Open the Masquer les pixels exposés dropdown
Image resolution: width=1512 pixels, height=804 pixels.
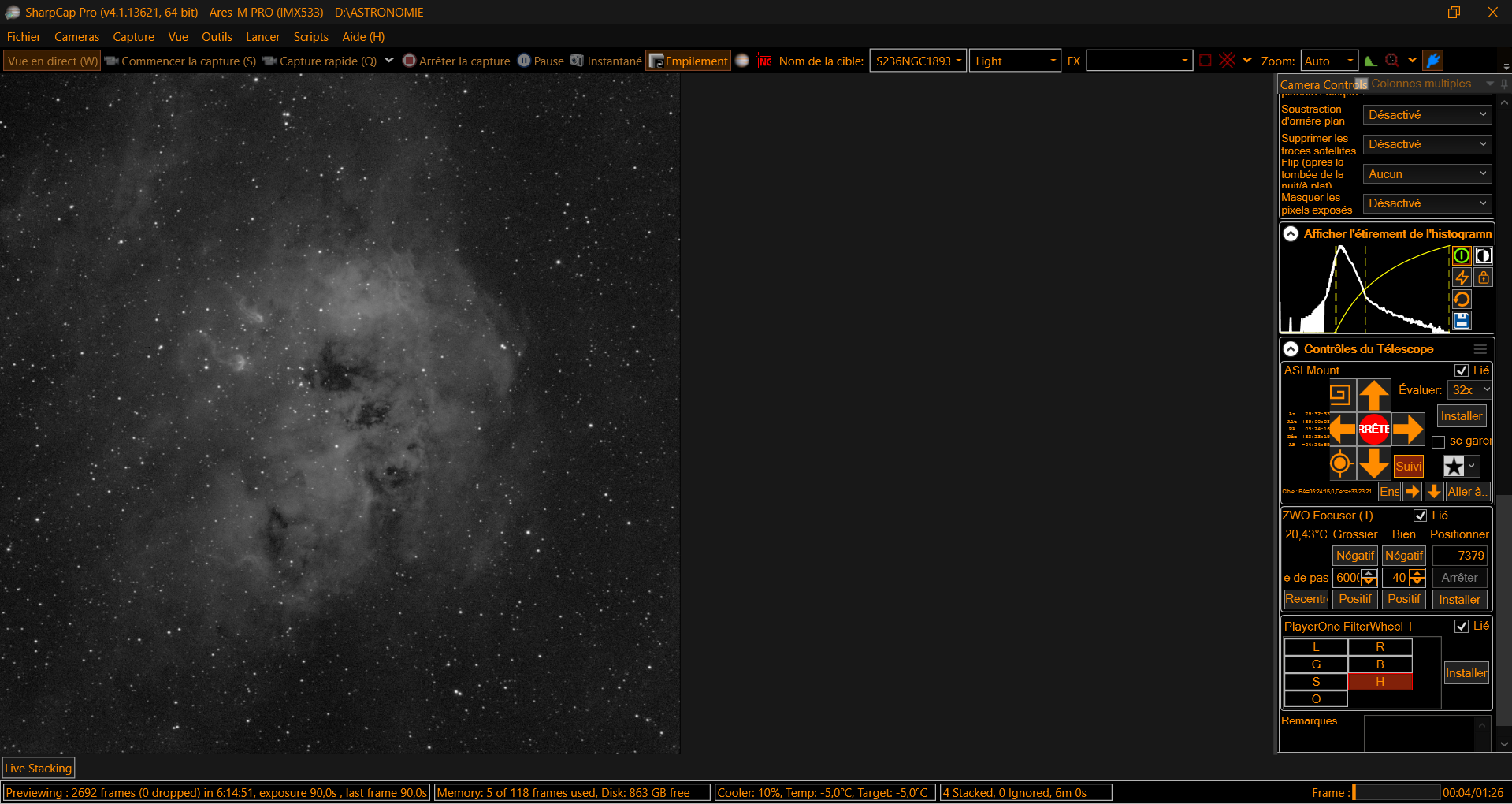click(1428, 203)
